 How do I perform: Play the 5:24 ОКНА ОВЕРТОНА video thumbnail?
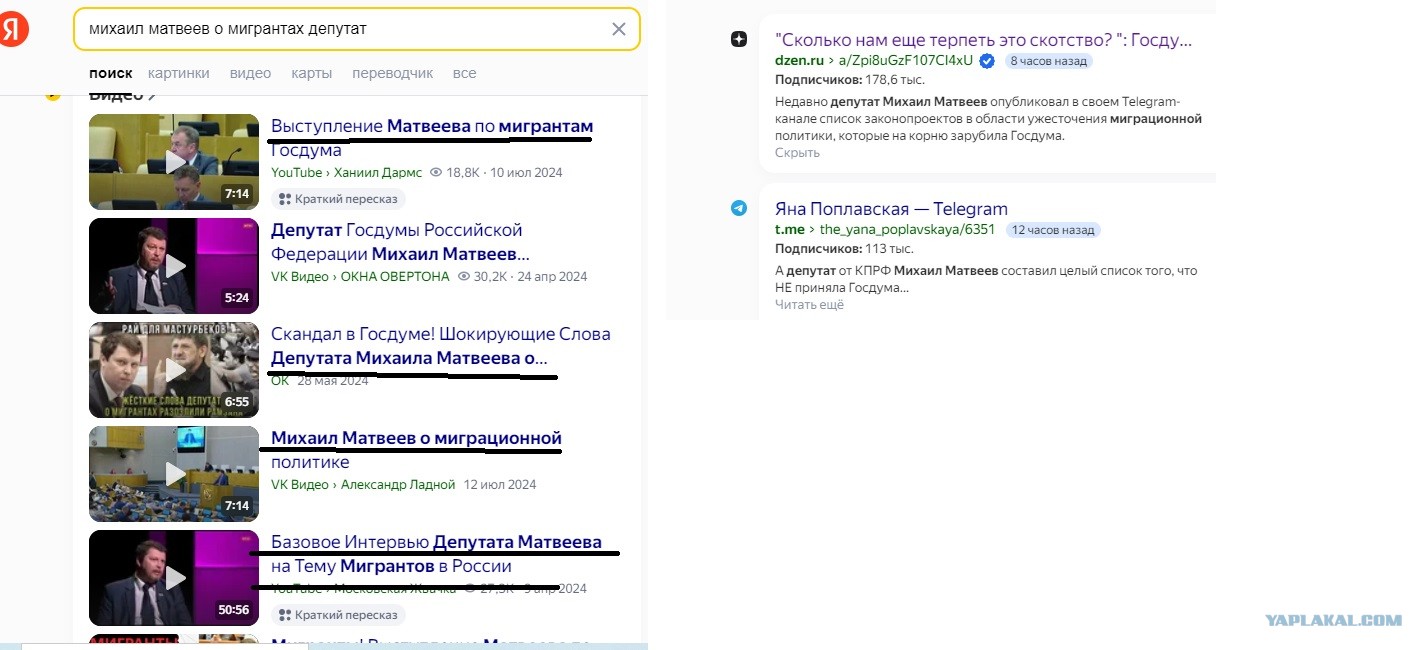click(x=174, y=266)
